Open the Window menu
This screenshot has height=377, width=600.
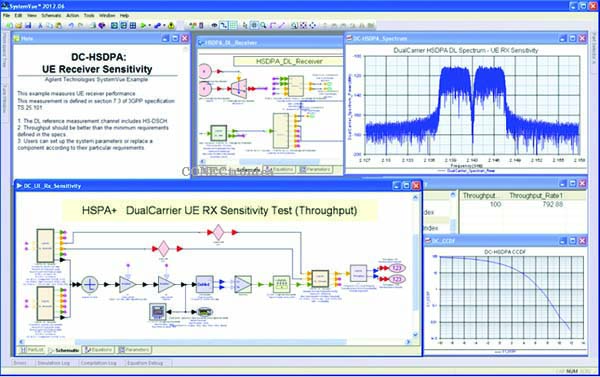click(x=107, y=16)
